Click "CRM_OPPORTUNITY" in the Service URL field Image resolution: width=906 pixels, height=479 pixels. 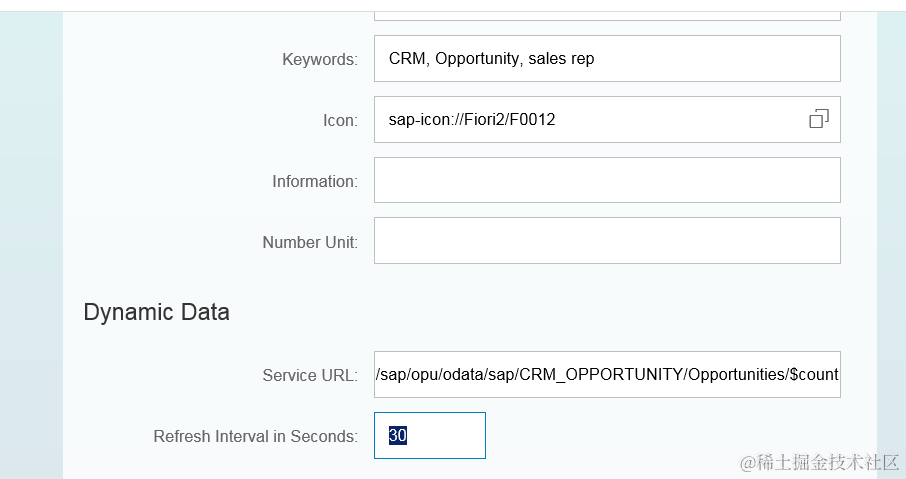(600, 375)
